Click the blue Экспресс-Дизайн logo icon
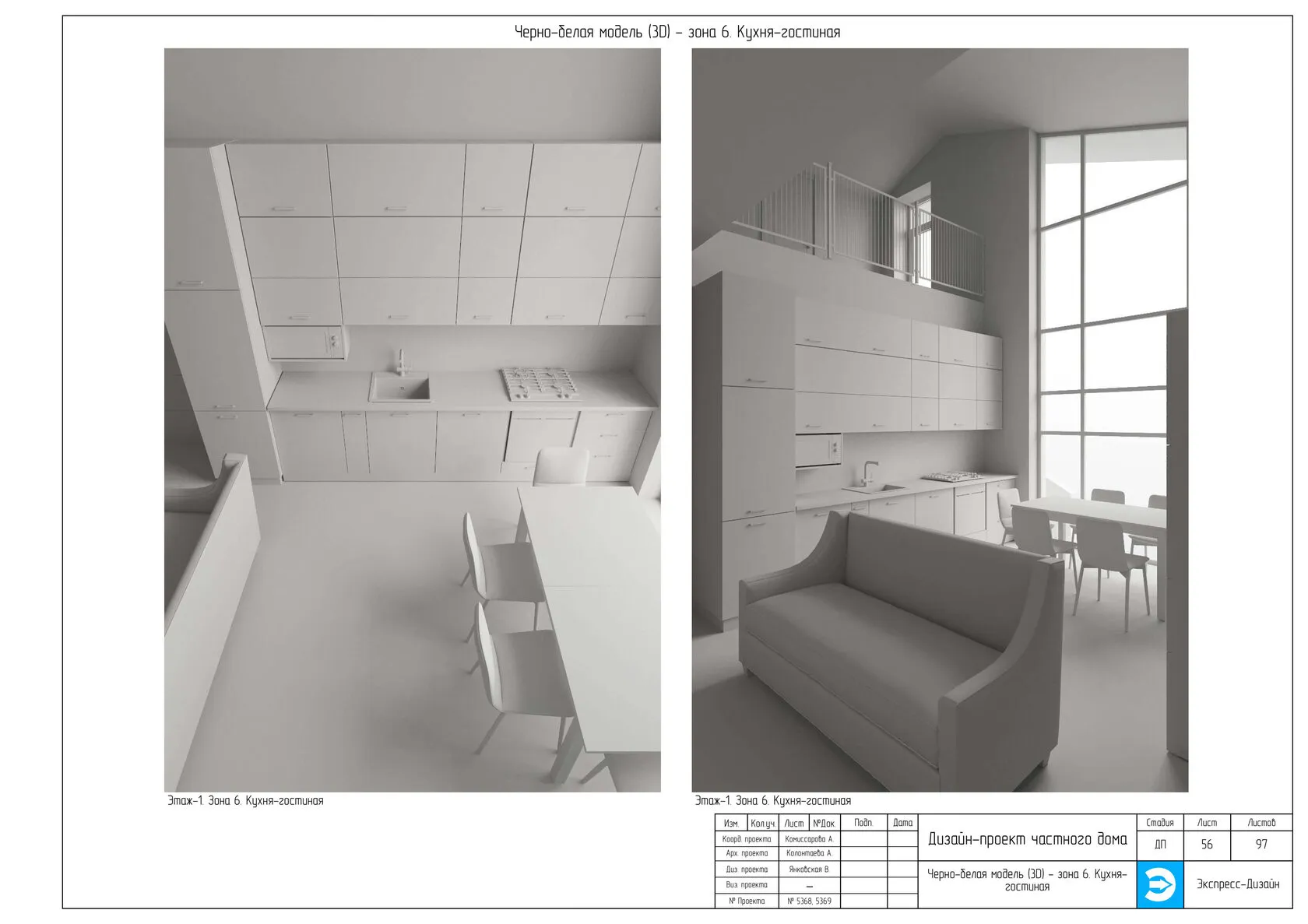 [x=1159, y=884]
